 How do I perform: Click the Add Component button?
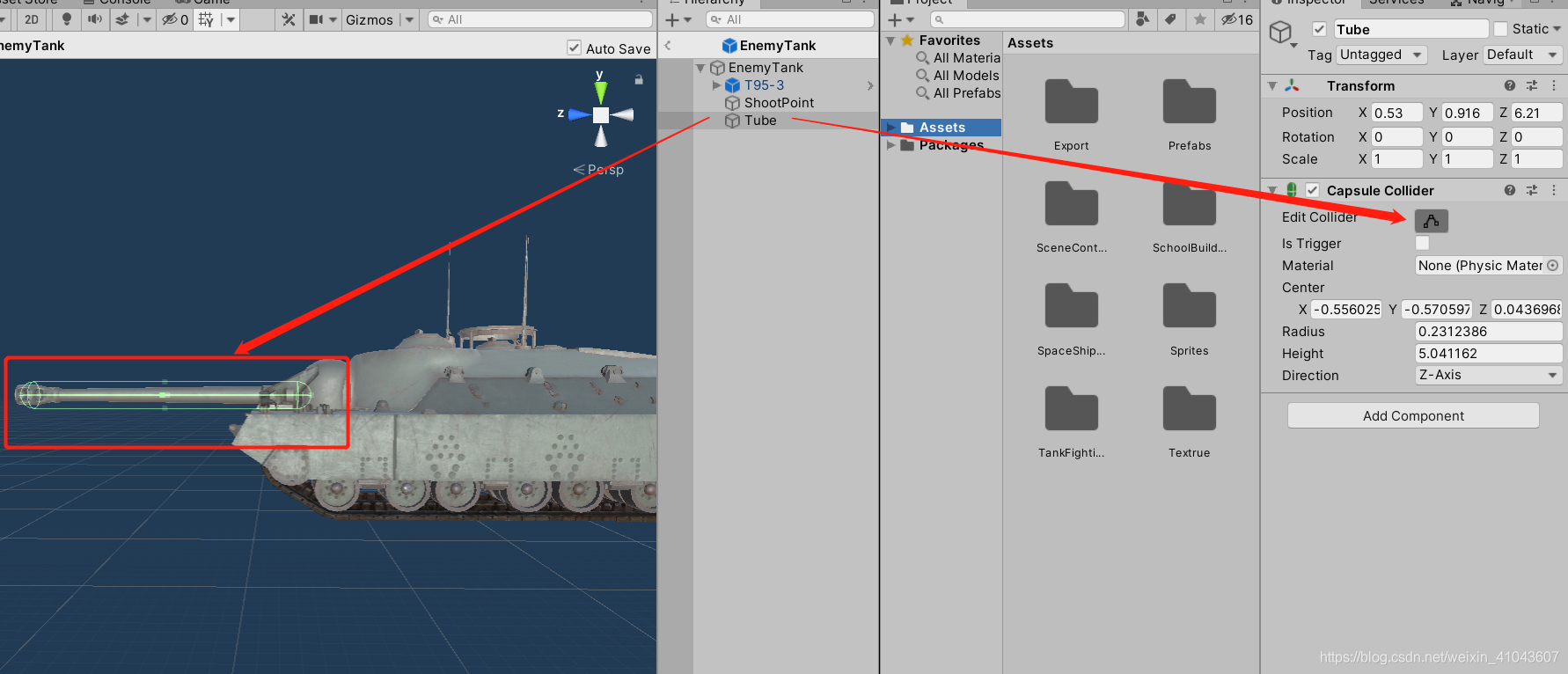click(x=1413, y=415)
